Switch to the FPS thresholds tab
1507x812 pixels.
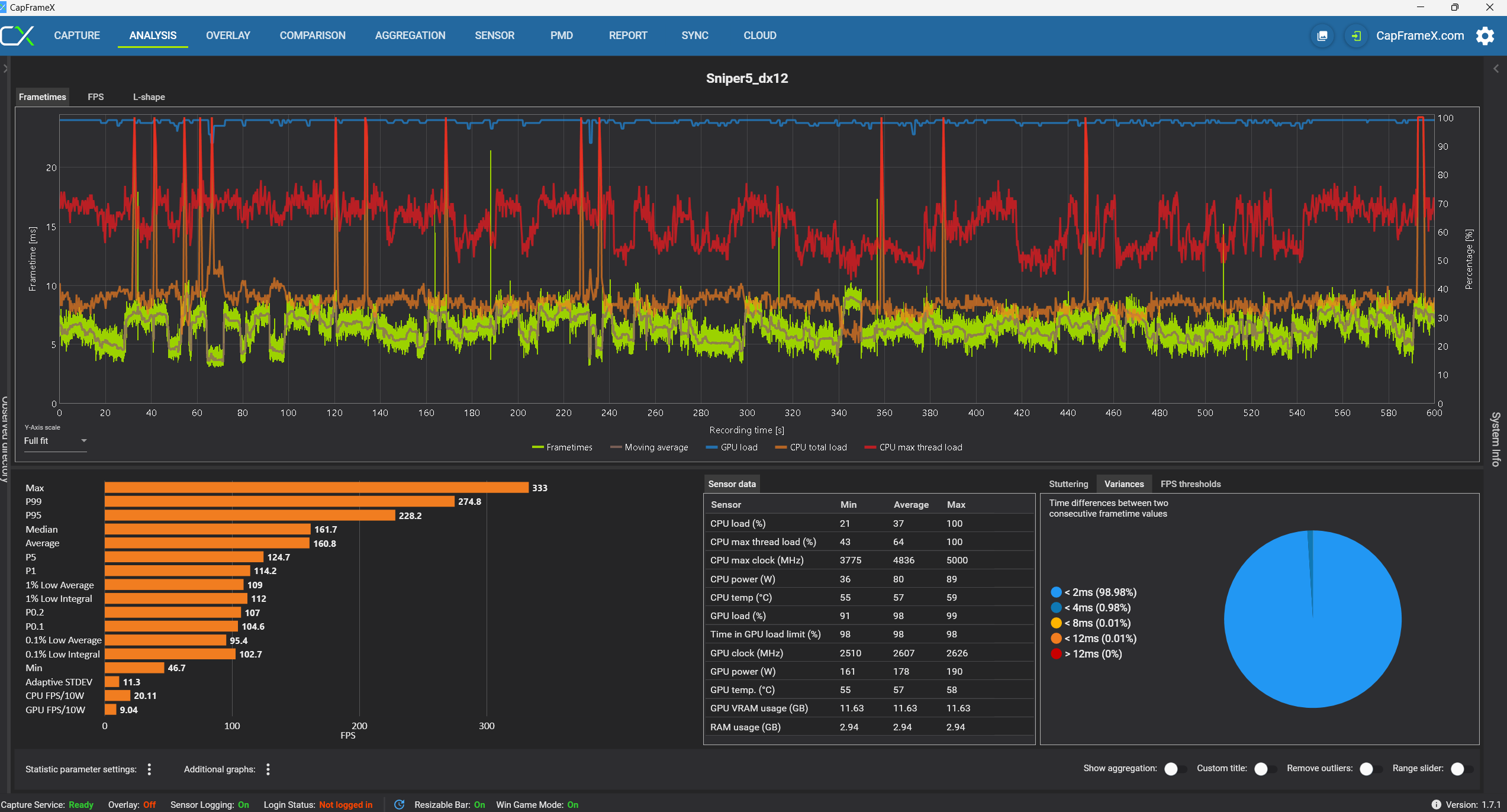[x=1190, y=484]
